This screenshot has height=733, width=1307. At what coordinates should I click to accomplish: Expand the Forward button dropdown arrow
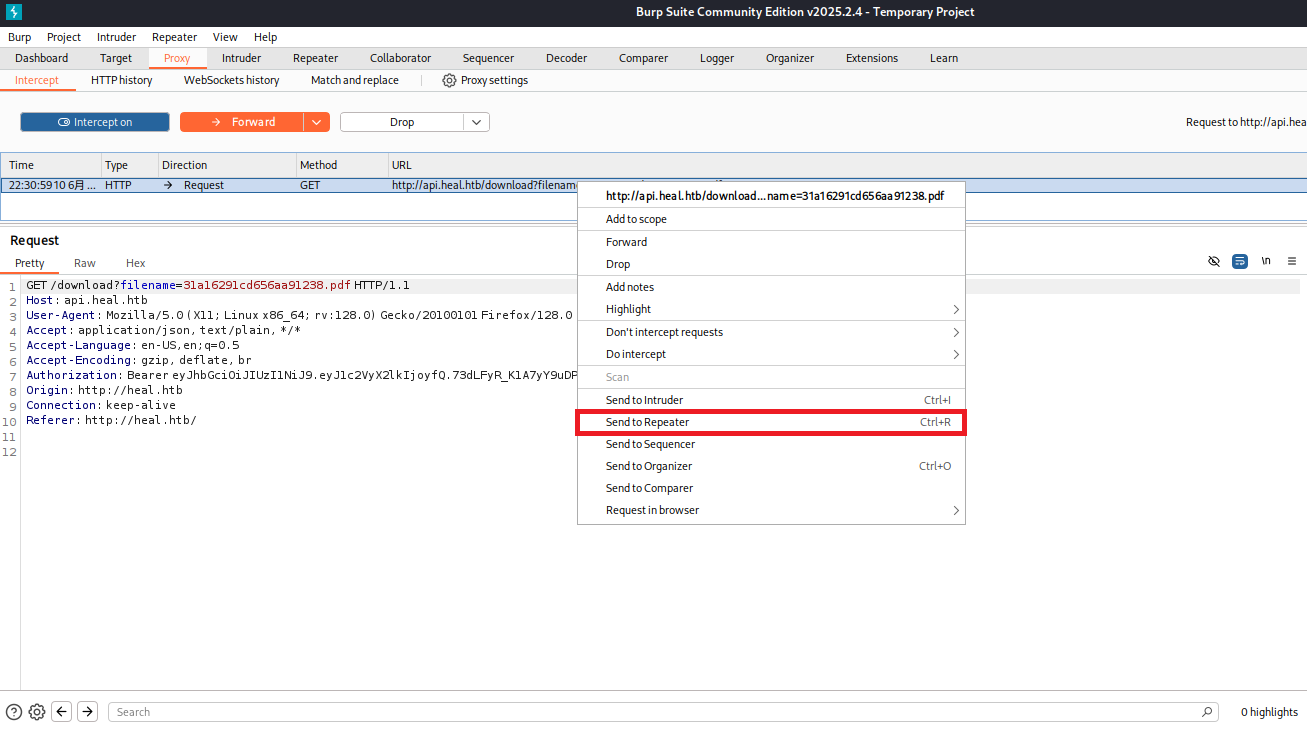(316, 122)
